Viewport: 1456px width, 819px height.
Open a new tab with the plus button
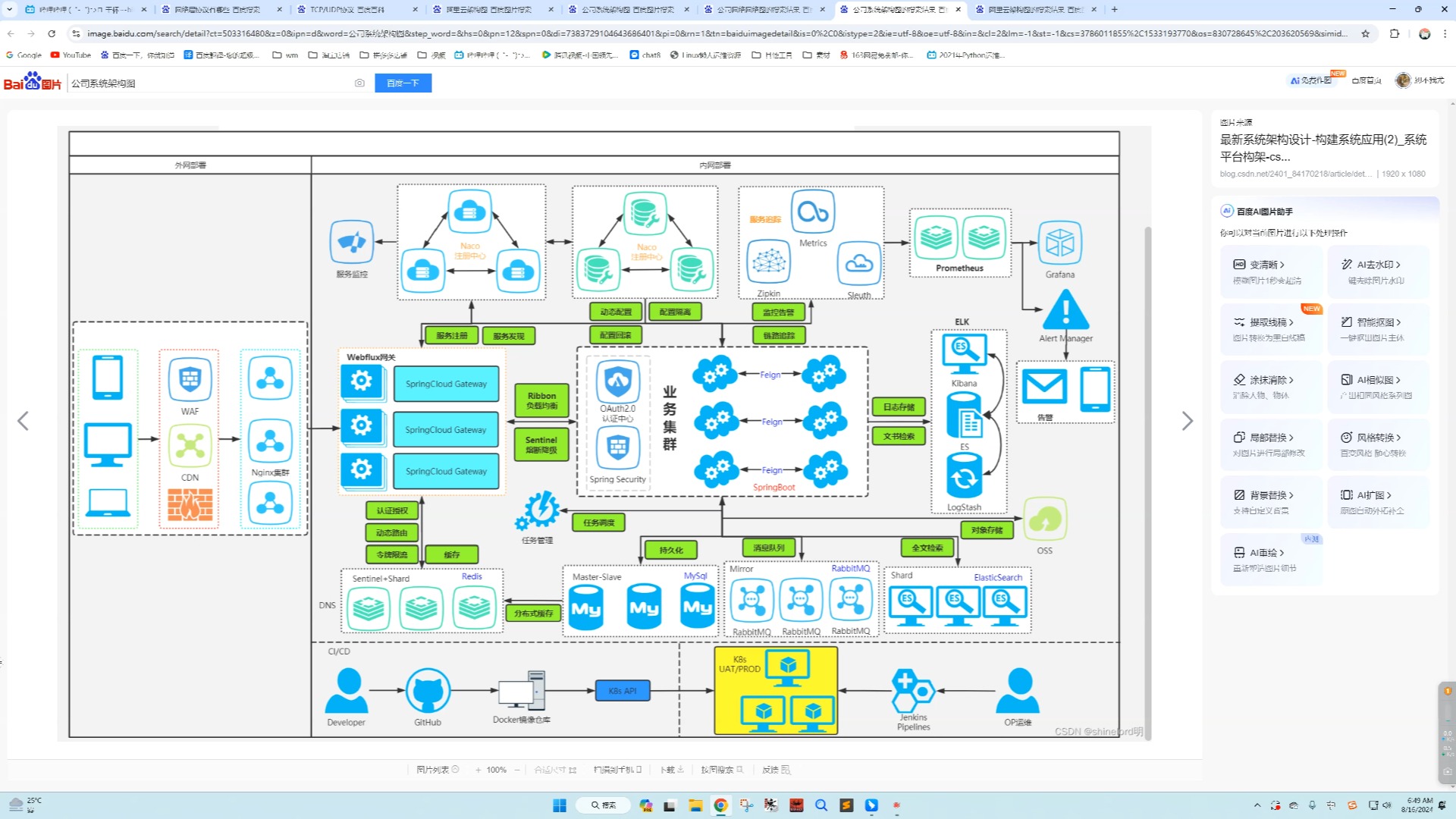click(x=1114, y=9)
